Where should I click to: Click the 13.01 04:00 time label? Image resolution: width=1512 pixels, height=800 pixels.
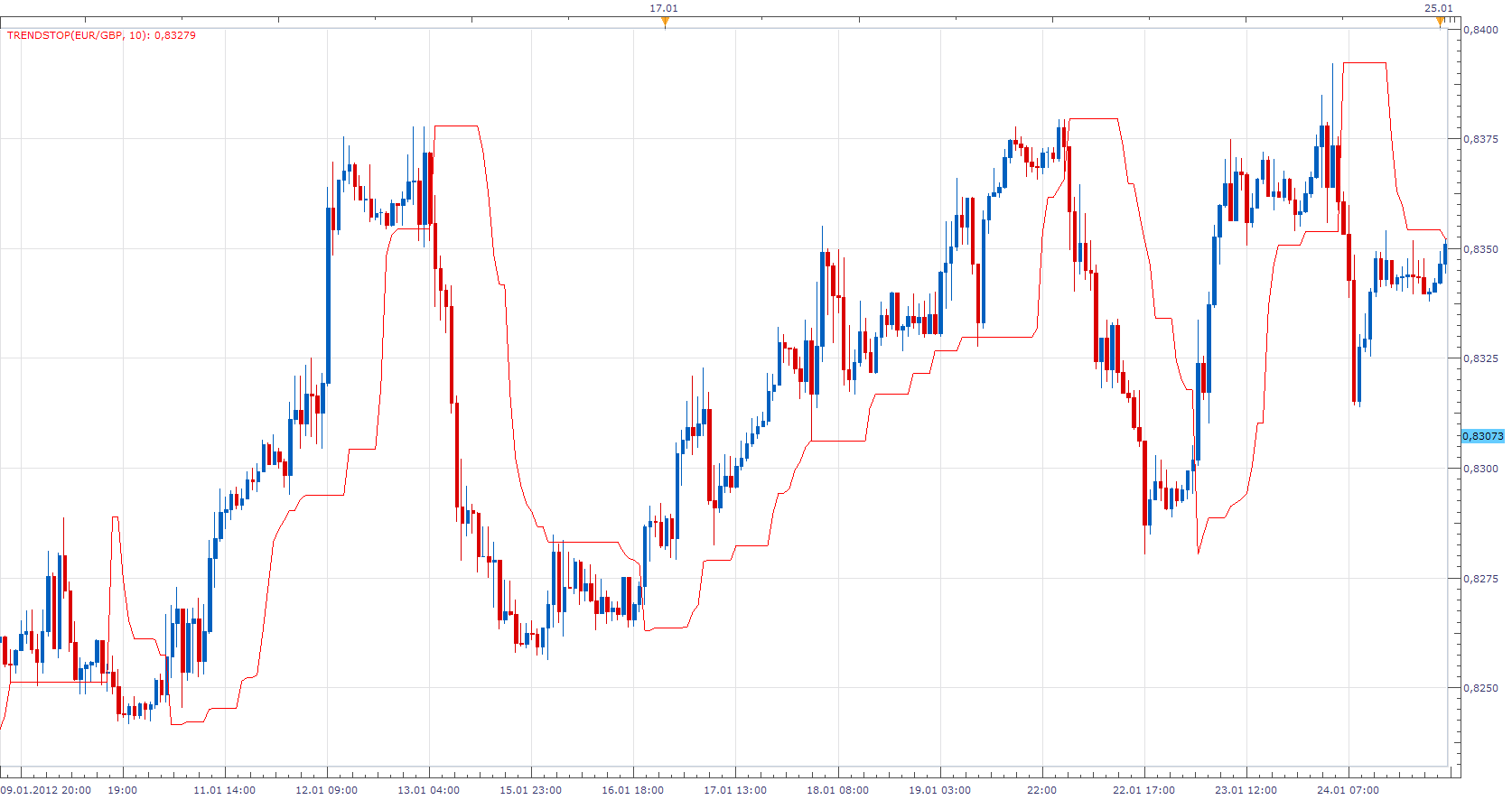(x=428, y=790)
